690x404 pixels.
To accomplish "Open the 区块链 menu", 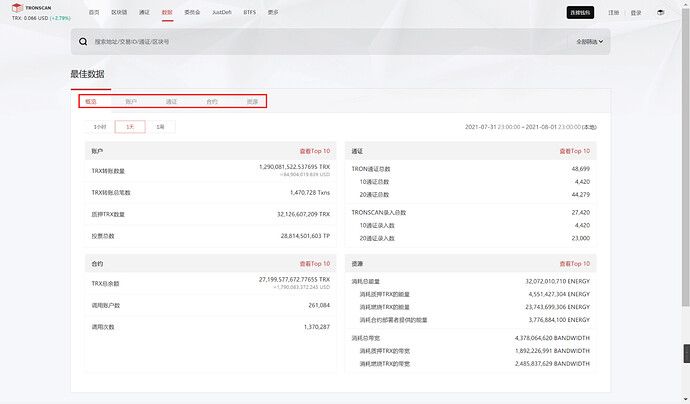I will coord(119,12).
